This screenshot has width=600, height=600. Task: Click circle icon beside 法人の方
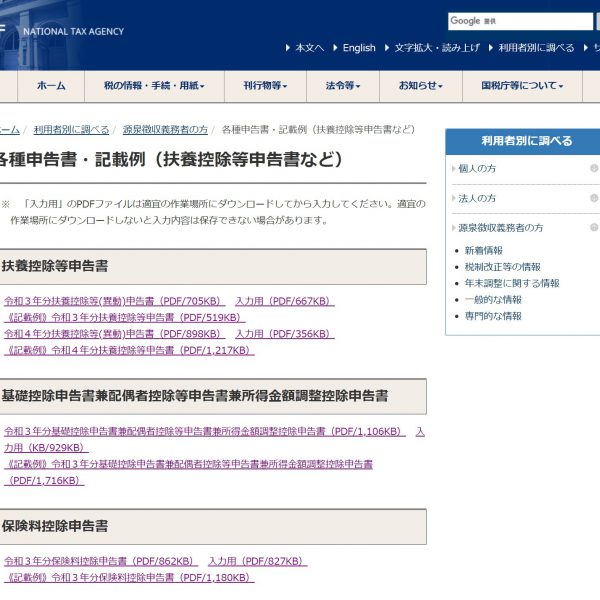594,198
